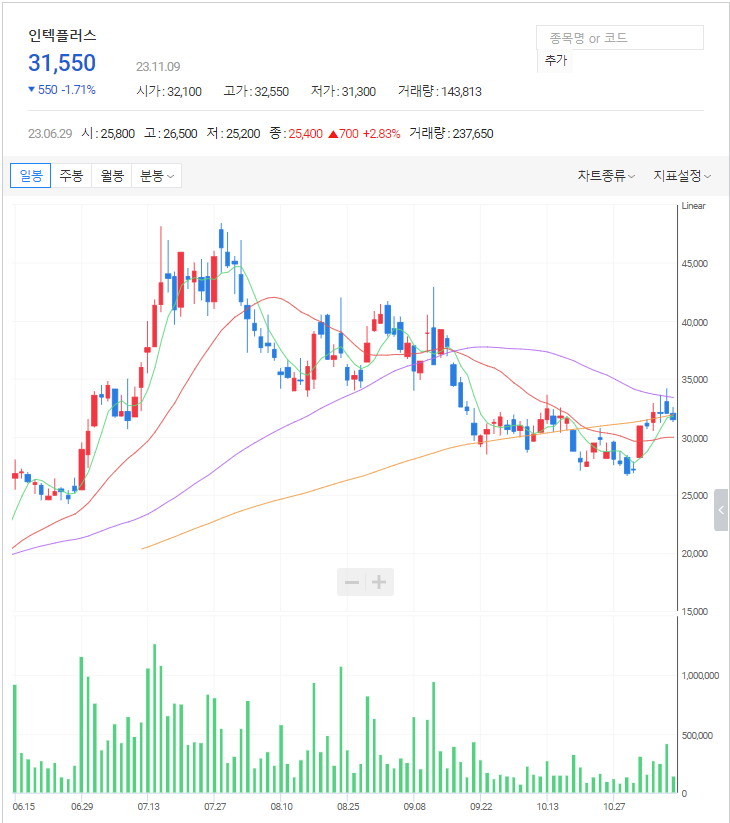
Task: Click the 09.08 date axis label
Action: (415, 806)
